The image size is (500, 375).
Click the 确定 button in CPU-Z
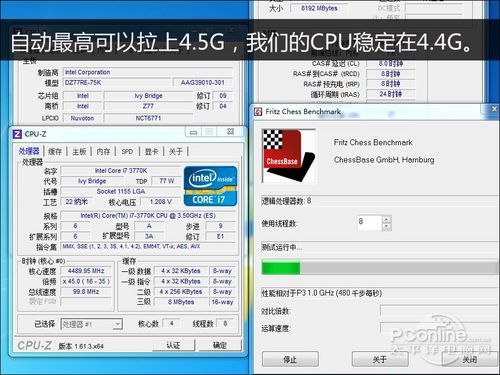click(x=220, y=345)
